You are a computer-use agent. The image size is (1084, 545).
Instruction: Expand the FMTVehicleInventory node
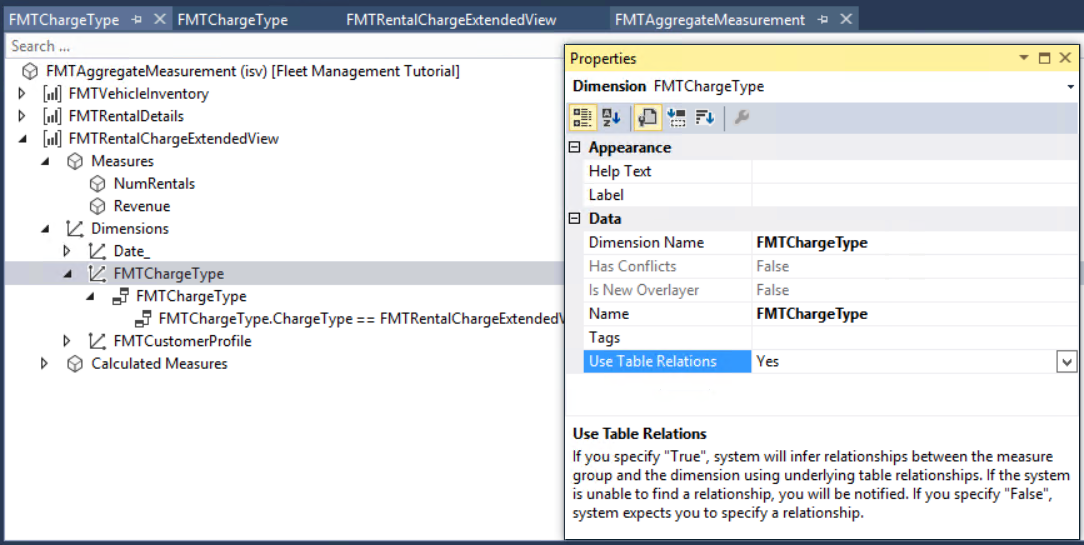(x=22, y=93)
